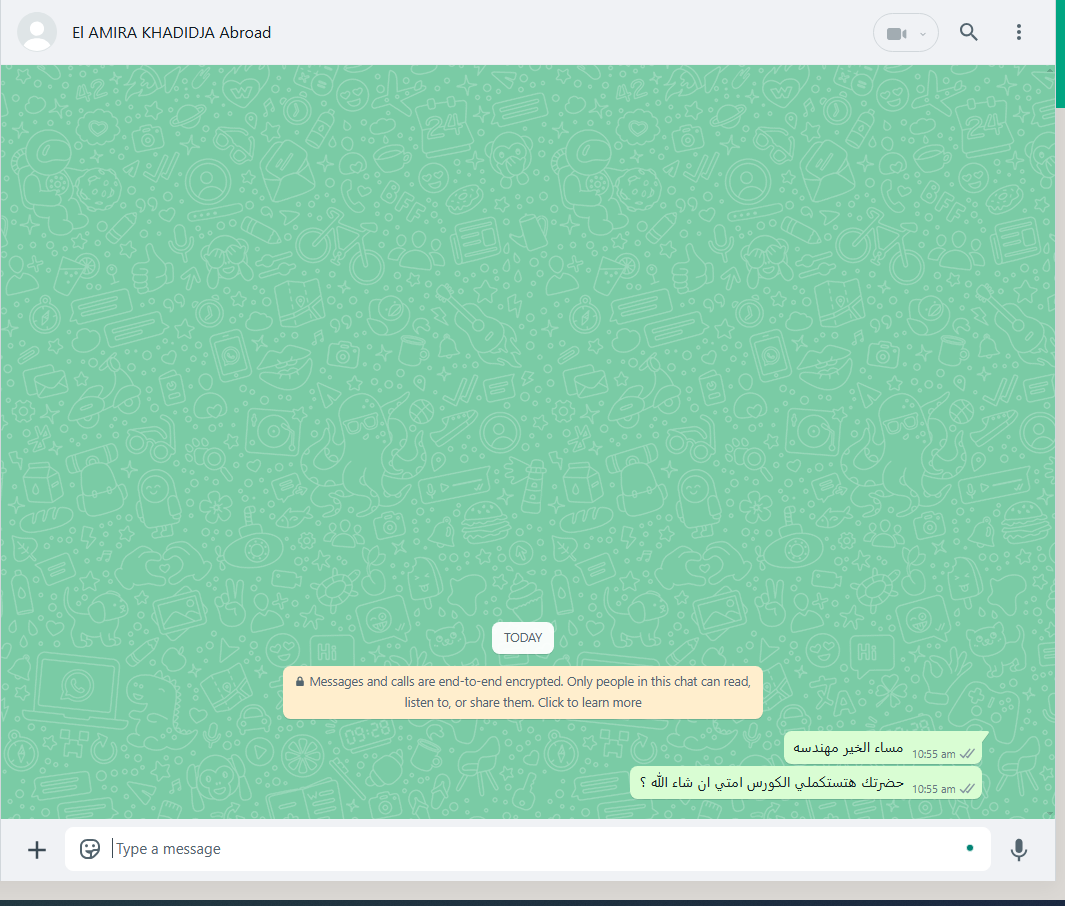This screenshot has height=906, width=1065.
Task: Click the lock icon in encryption notice
Action: click(x=300, y=681)
